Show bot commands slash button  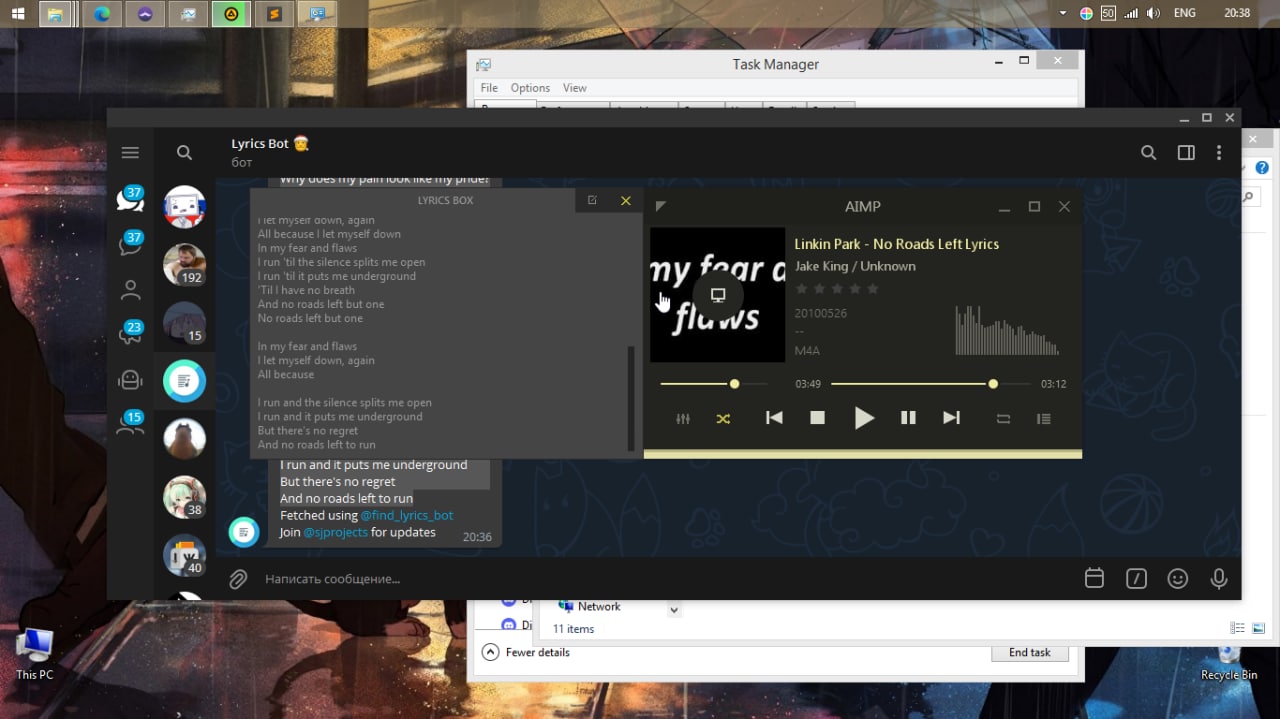click(x=1136, y=578)
